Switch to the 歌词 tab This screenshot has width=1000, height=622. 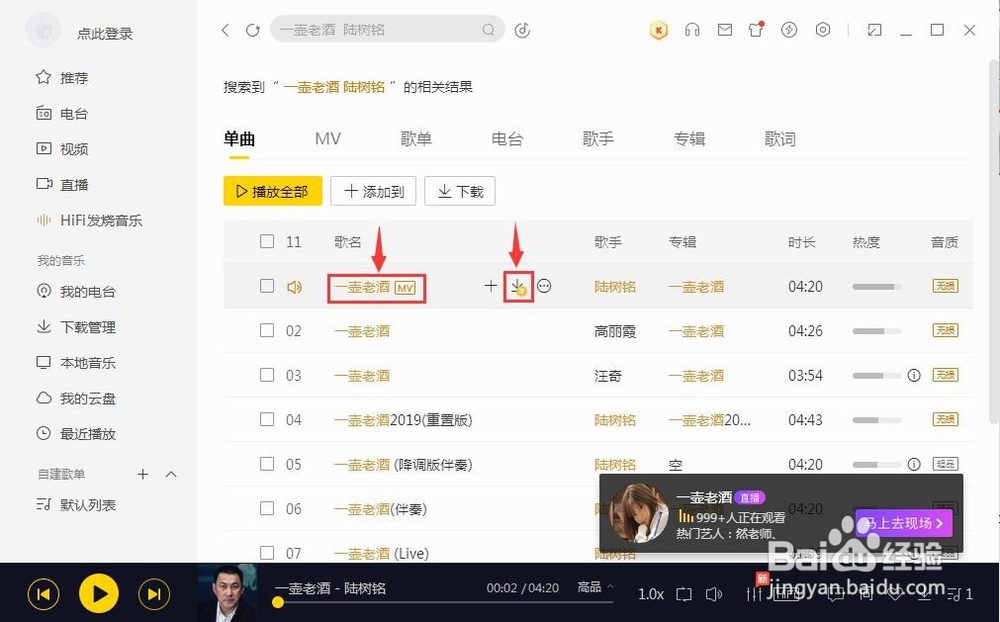click(x=780, y=138)
